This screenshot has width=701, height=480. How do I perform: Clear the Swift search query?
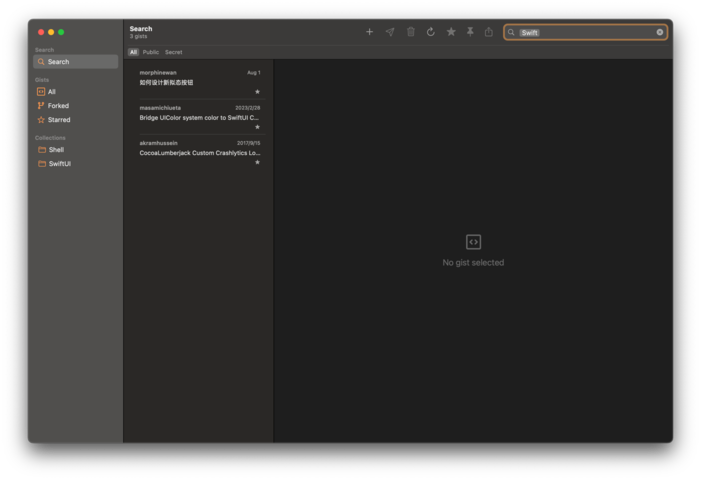(659, 32)
